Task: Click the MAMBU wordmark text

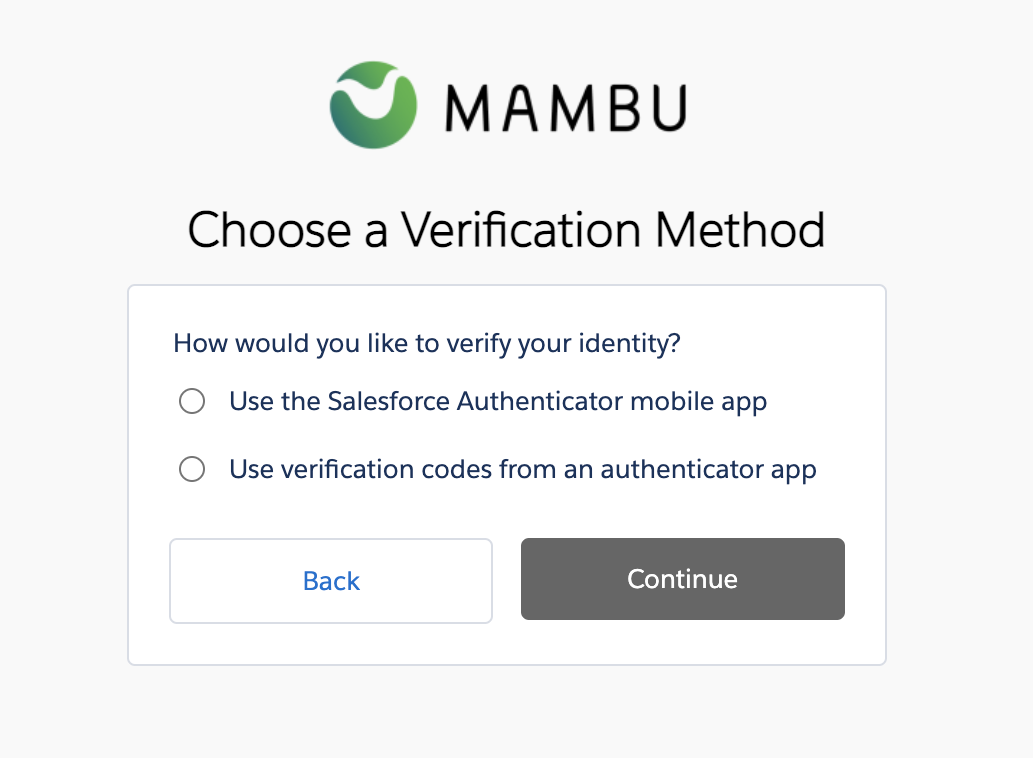Action: pos(565,106)
